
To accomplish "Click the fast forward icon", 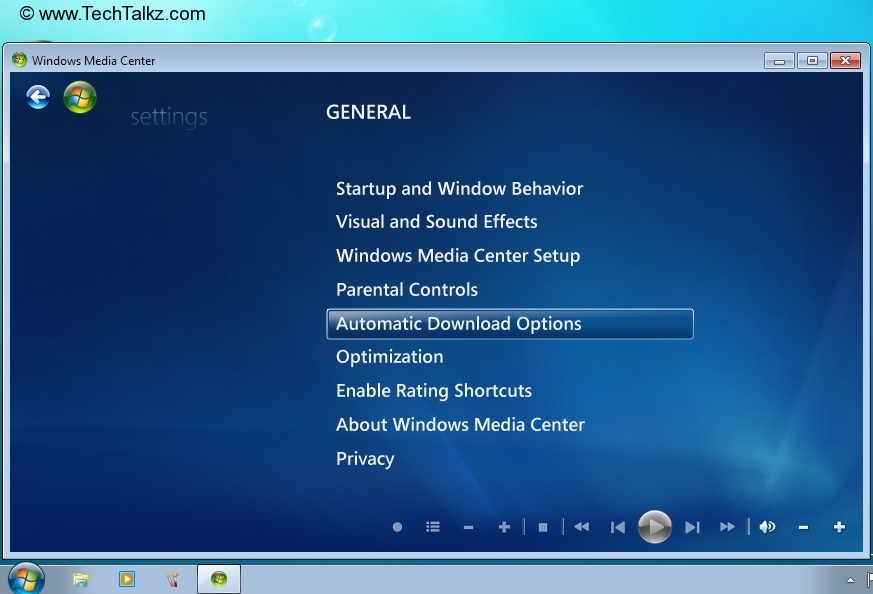I will click(x=727, y=526).
